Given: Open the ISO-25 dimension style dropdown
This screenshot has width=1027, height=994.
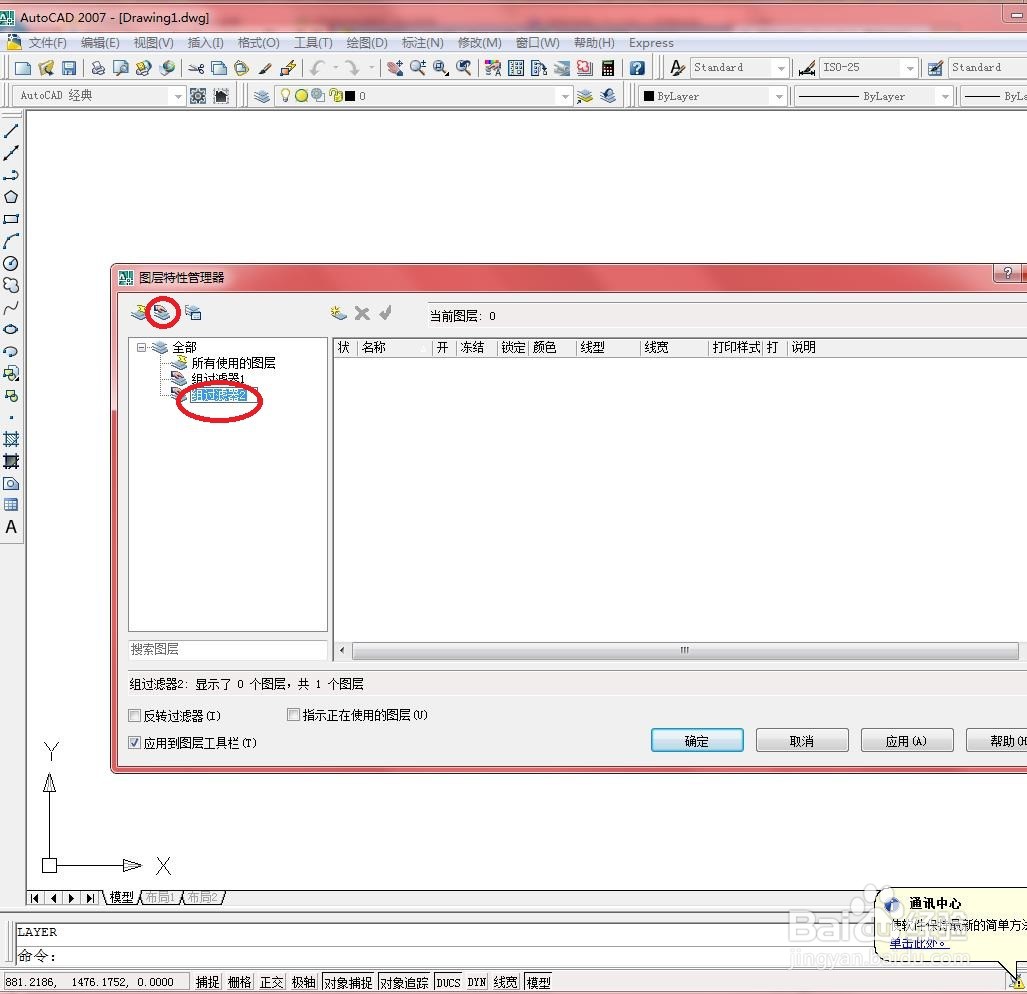Looking at the screenshot, I should point(909,68).
